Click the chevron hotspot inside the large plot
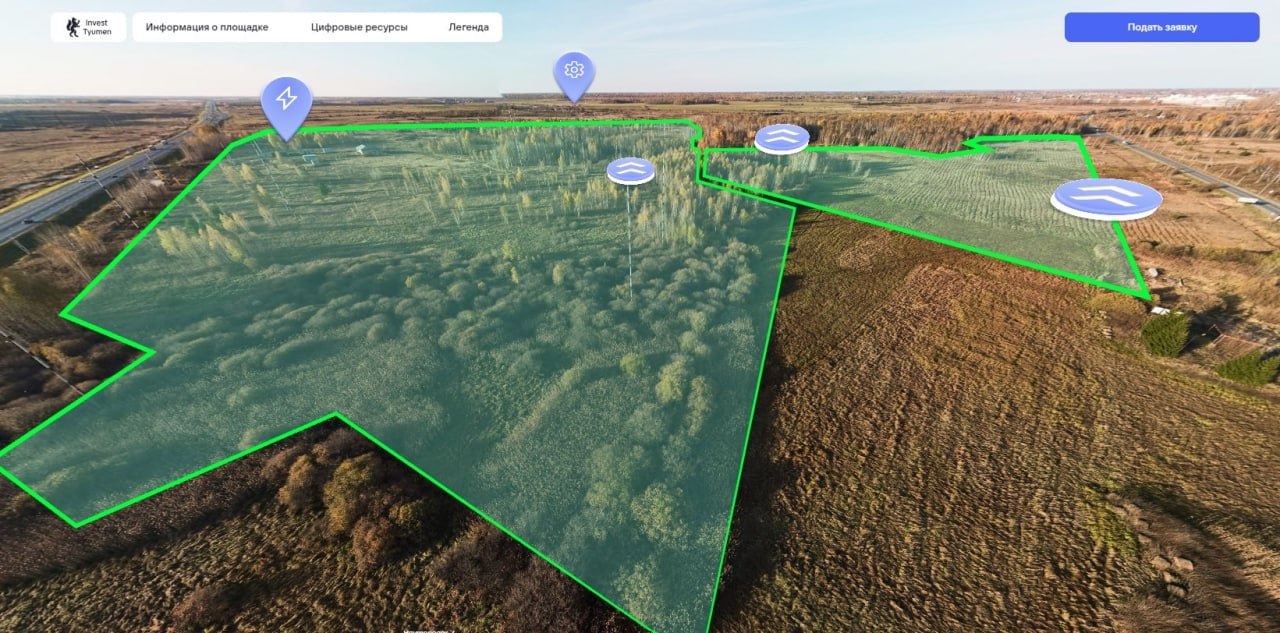Image resolution: width=1280 pixels, height=633 pixels. 631,171
